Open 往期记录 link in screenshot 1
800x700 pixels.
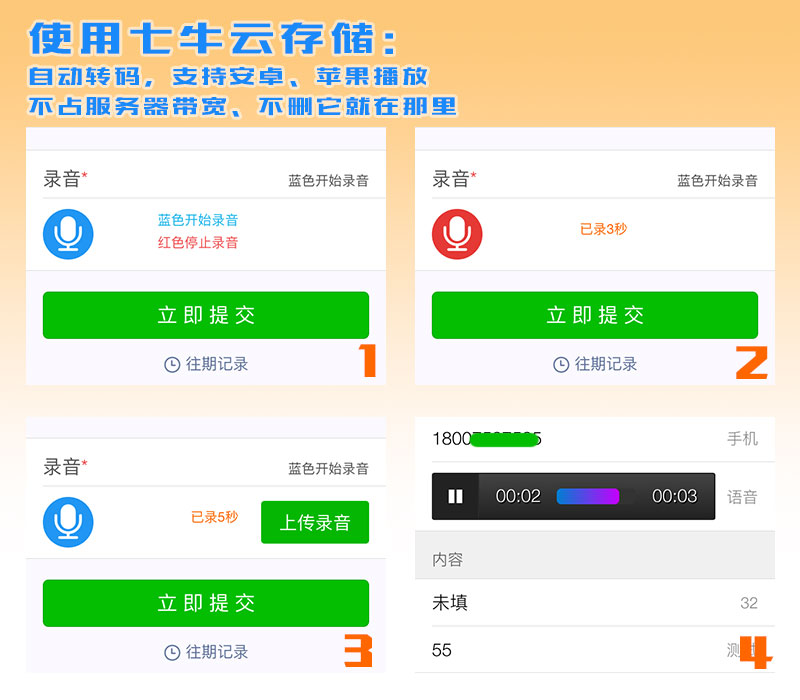coord(217,365)
